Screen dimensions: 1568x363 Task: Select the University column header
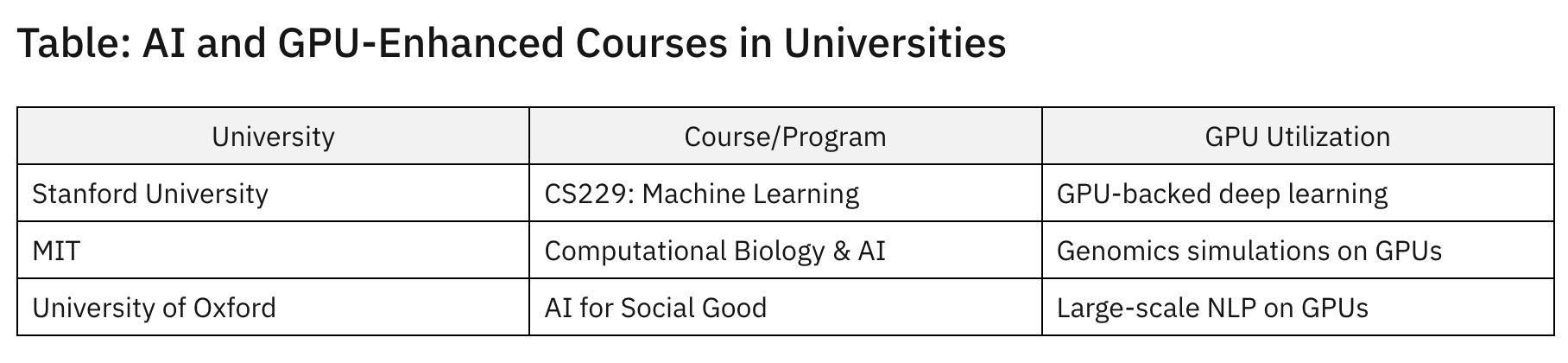click(x=273, y=137)
